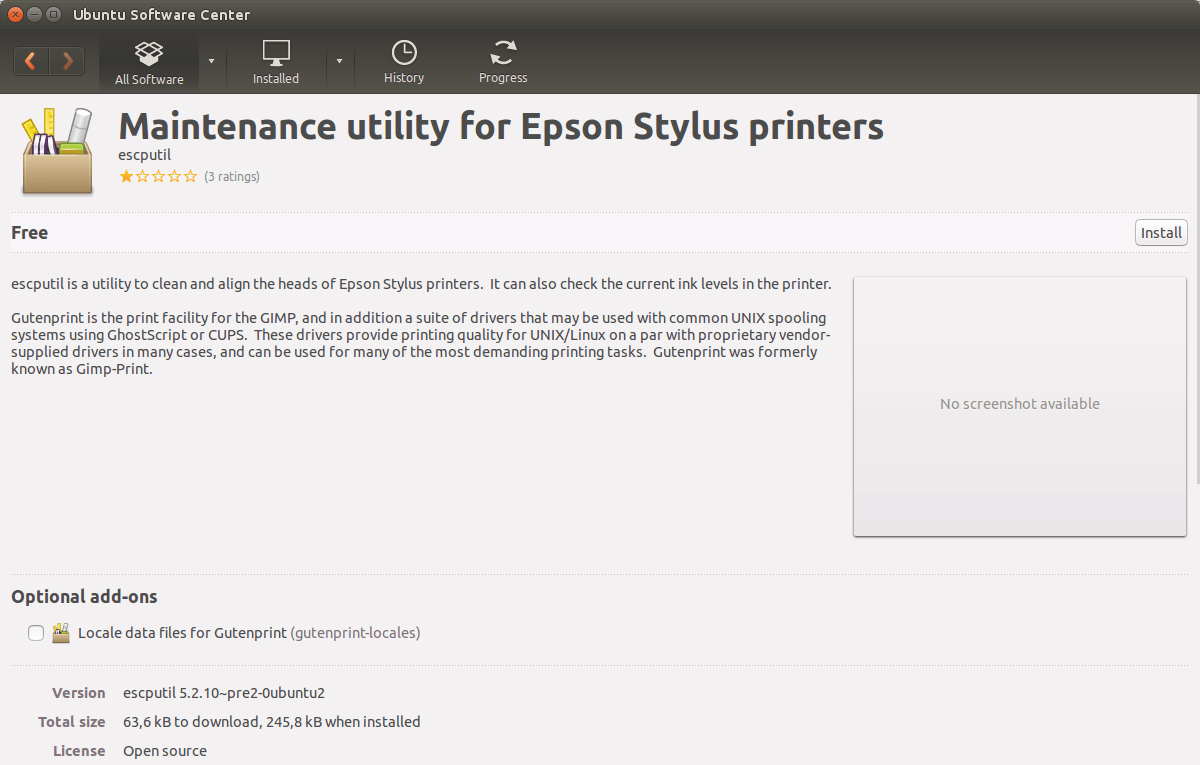Close the Ubuntu Software Center window
The height and width of the screenshot is (765, 1200).
[15, 15]
